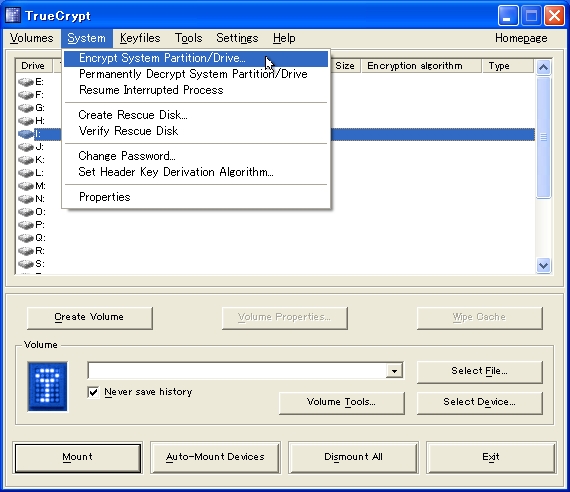The image size is (570, 492).
Task: Click Auto-Mount Devices
Action: coord(215,457)
